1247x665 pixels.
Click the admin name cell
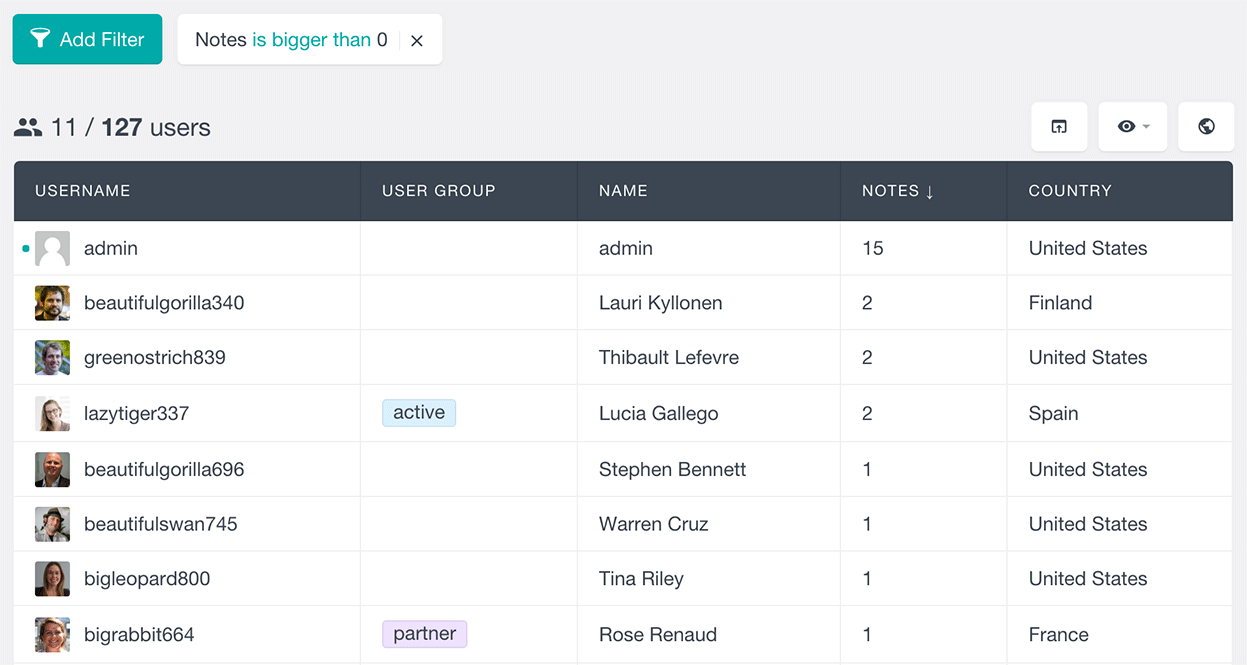coord(626,248)
